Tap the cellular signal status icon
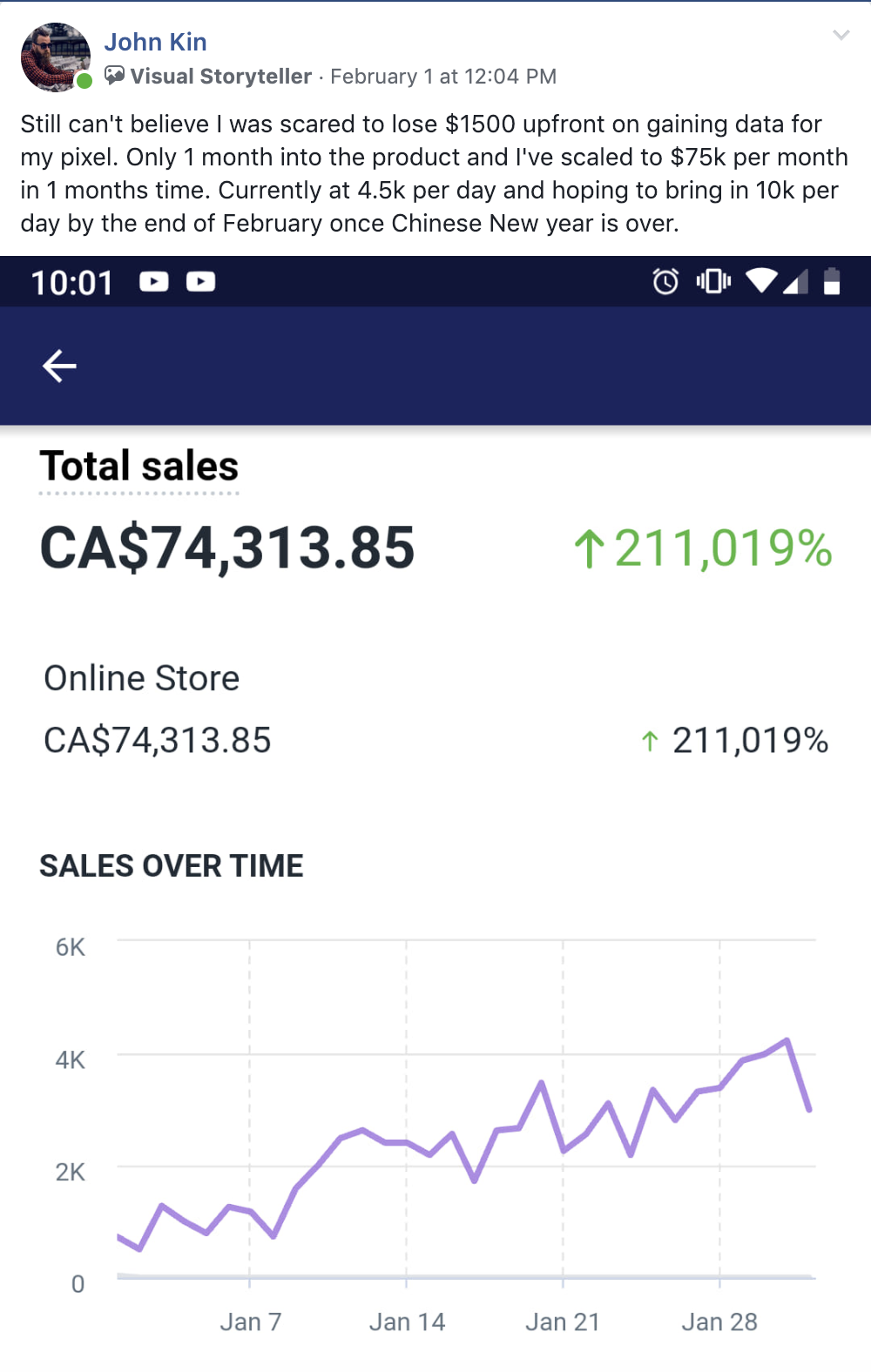 796,281
